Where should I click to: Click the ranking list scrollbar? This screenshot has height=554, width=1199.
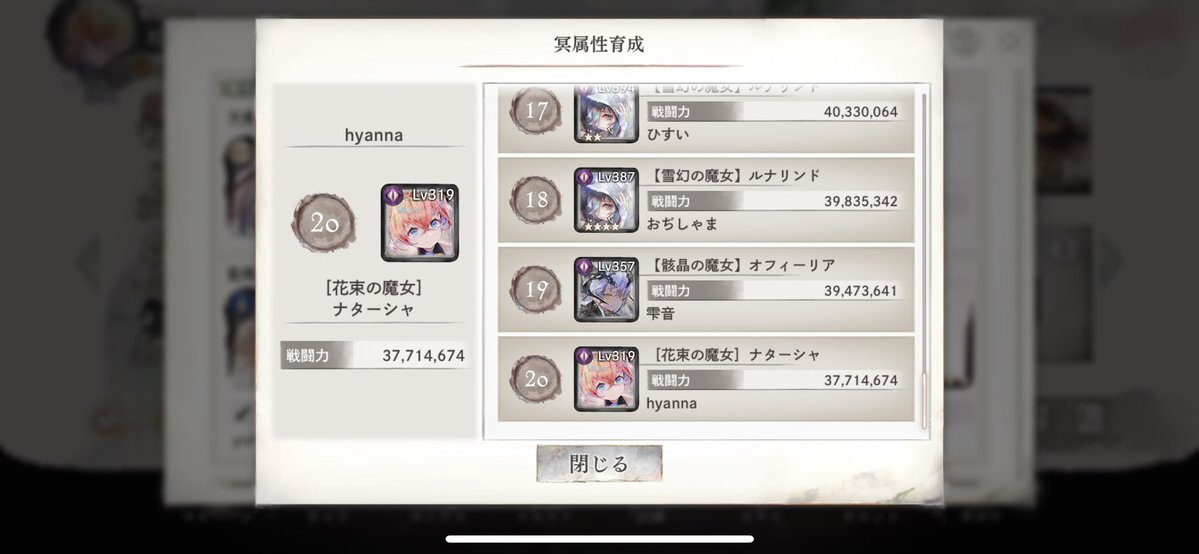click(924, 260)
